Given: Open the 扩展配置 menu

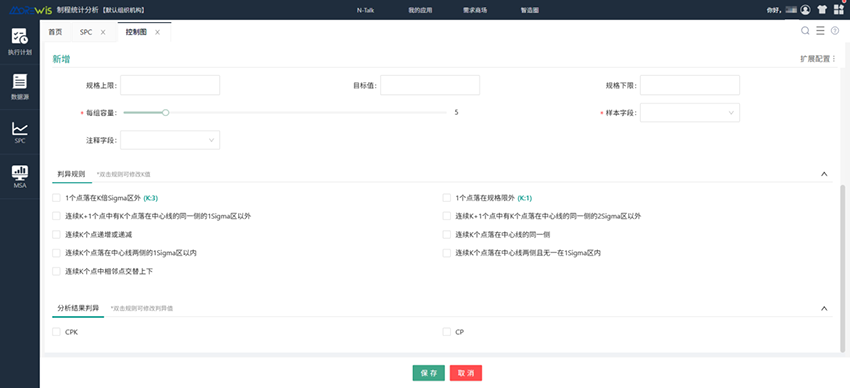Looking at the screenshot, I should [818, 59].
